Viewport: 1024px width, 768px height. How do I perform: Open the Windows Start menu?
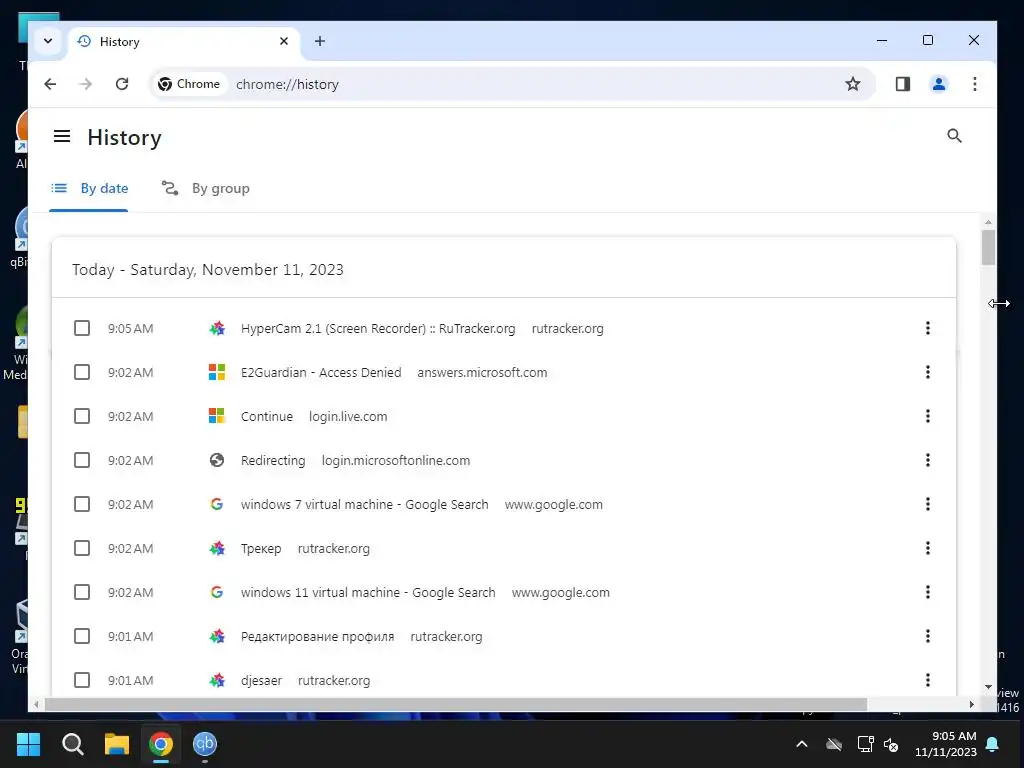(x=28, y=744)
